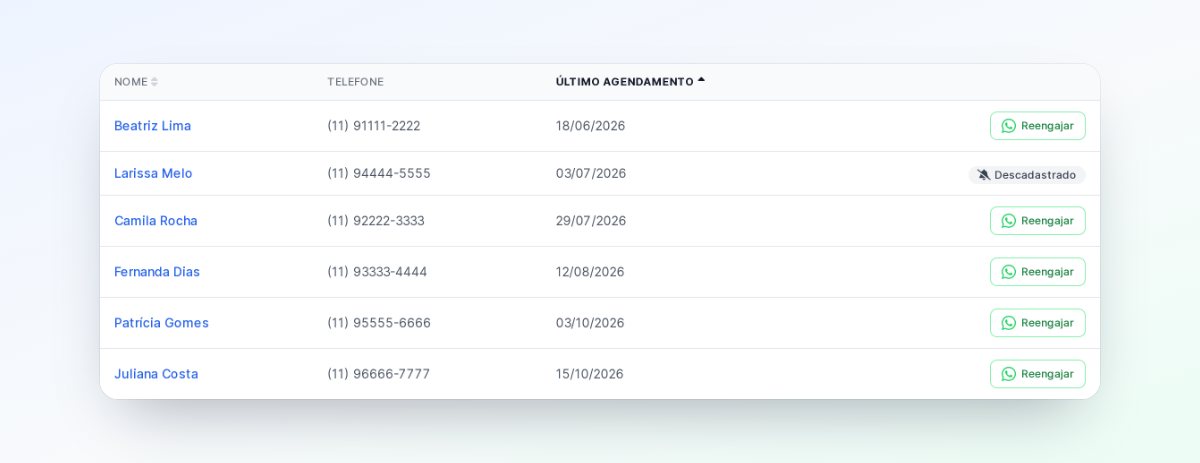Open the Beatriz Lima client profile
The image size is (1200, 463).
click(x=152, y=126)
